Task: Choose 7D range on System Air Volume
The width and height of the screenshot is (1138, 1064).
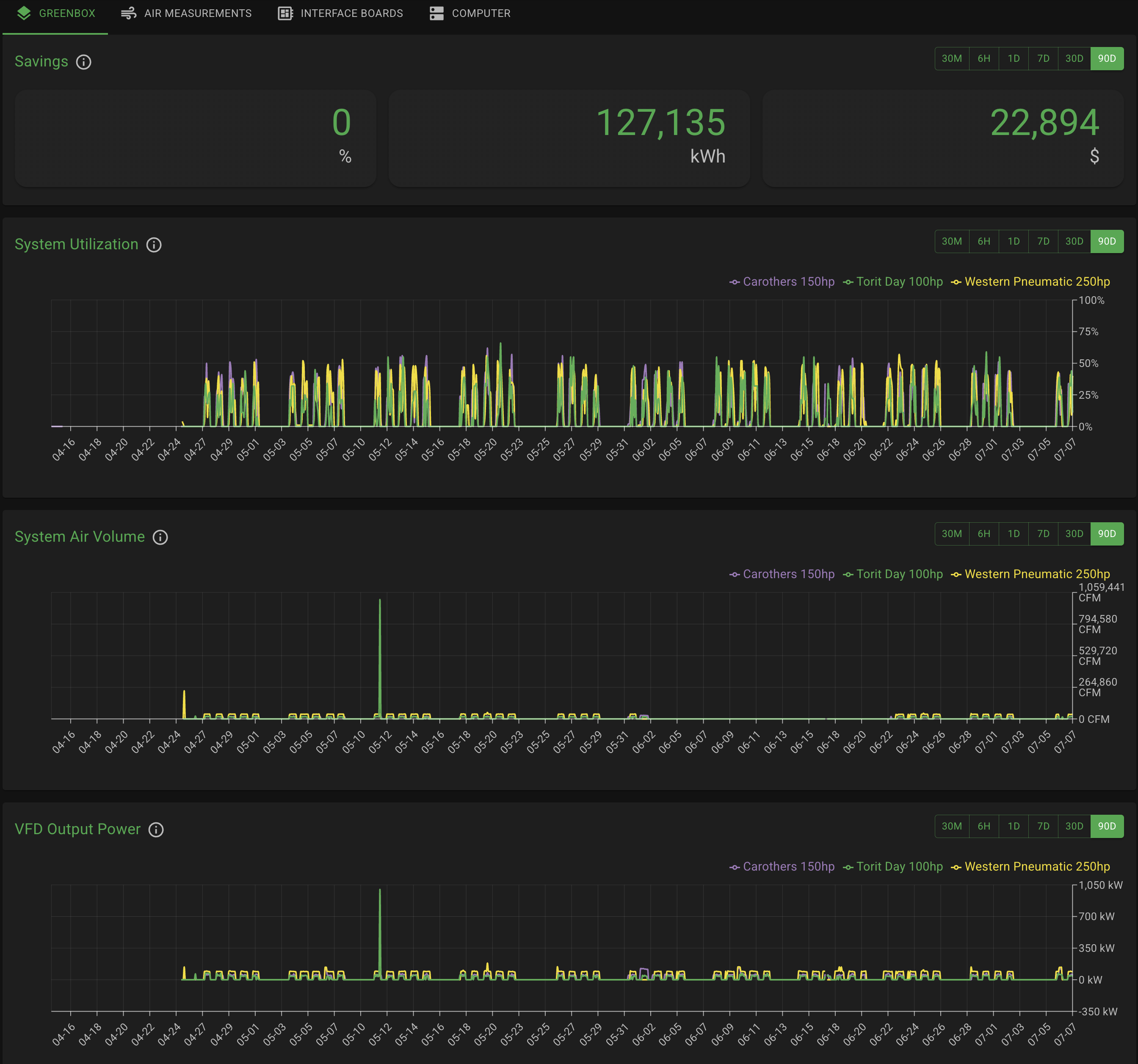Action: click(x=1044, y=534)
